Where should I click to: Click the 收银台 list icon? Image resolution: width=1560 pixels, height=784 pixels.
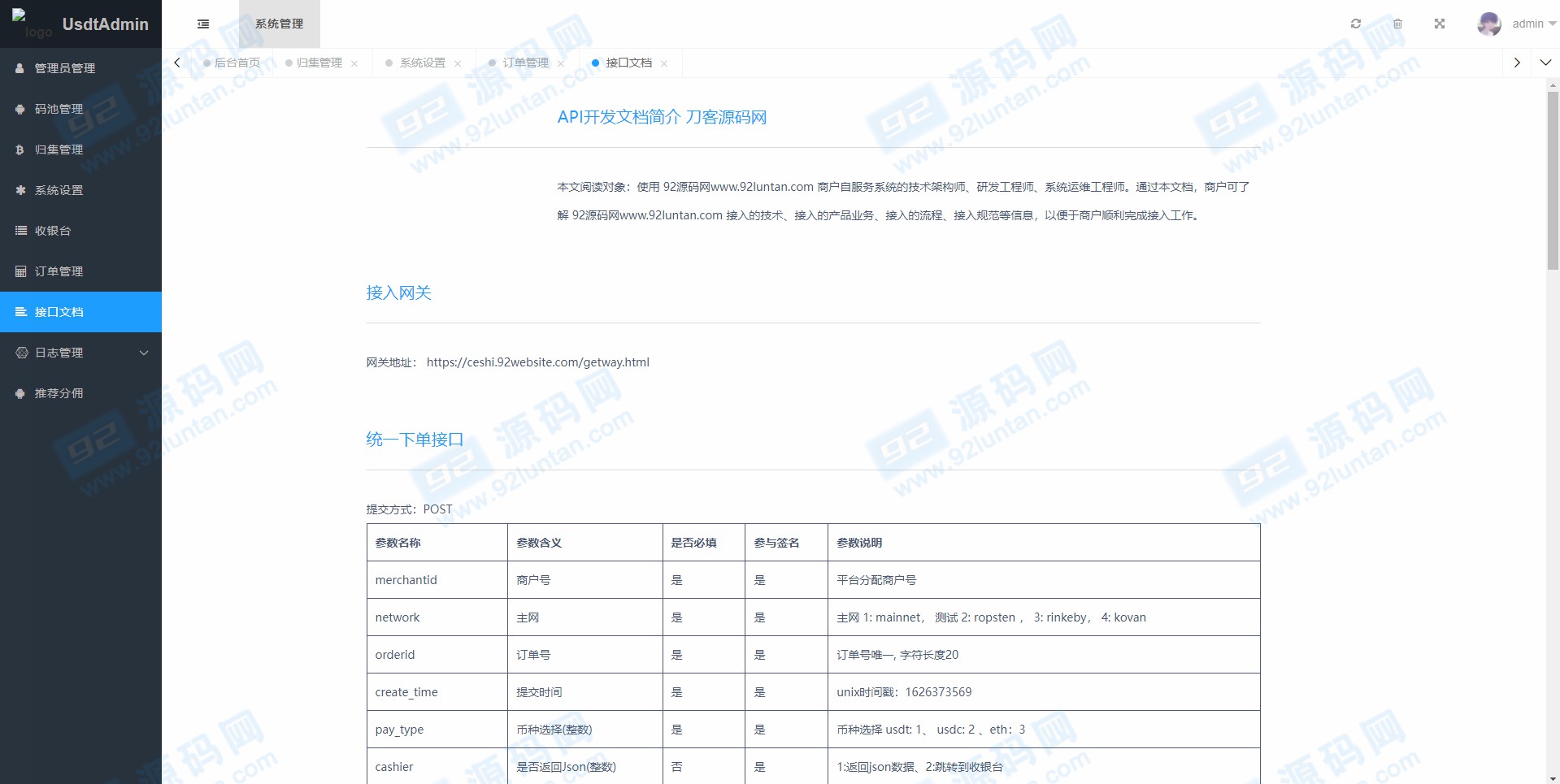pyautogui.click(x=20, y=231)
